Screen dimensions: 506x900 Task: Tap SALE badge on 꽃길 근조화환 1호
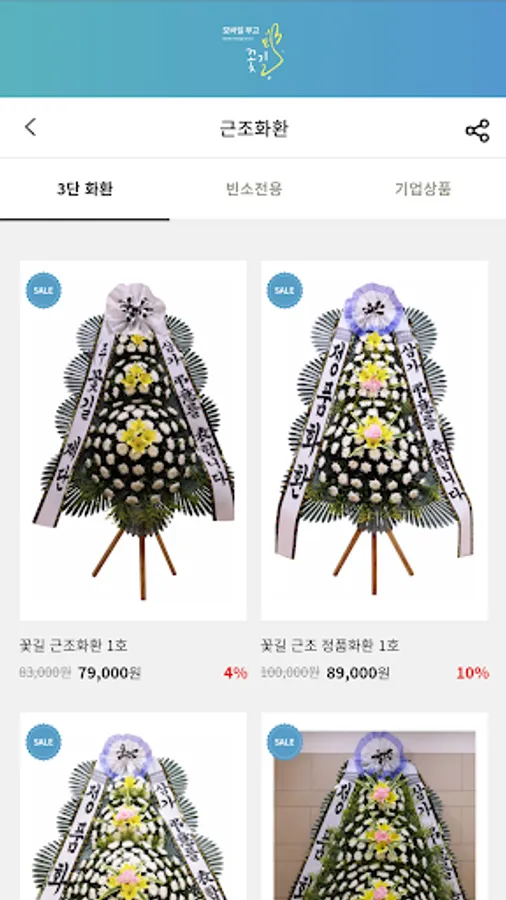pyautogui.click(x=44, y=290)
